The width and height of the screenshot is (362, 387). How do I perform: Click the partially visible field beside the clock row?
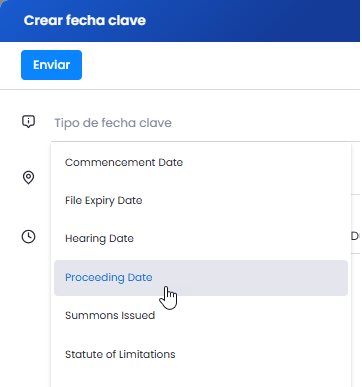tap(356, 236)
